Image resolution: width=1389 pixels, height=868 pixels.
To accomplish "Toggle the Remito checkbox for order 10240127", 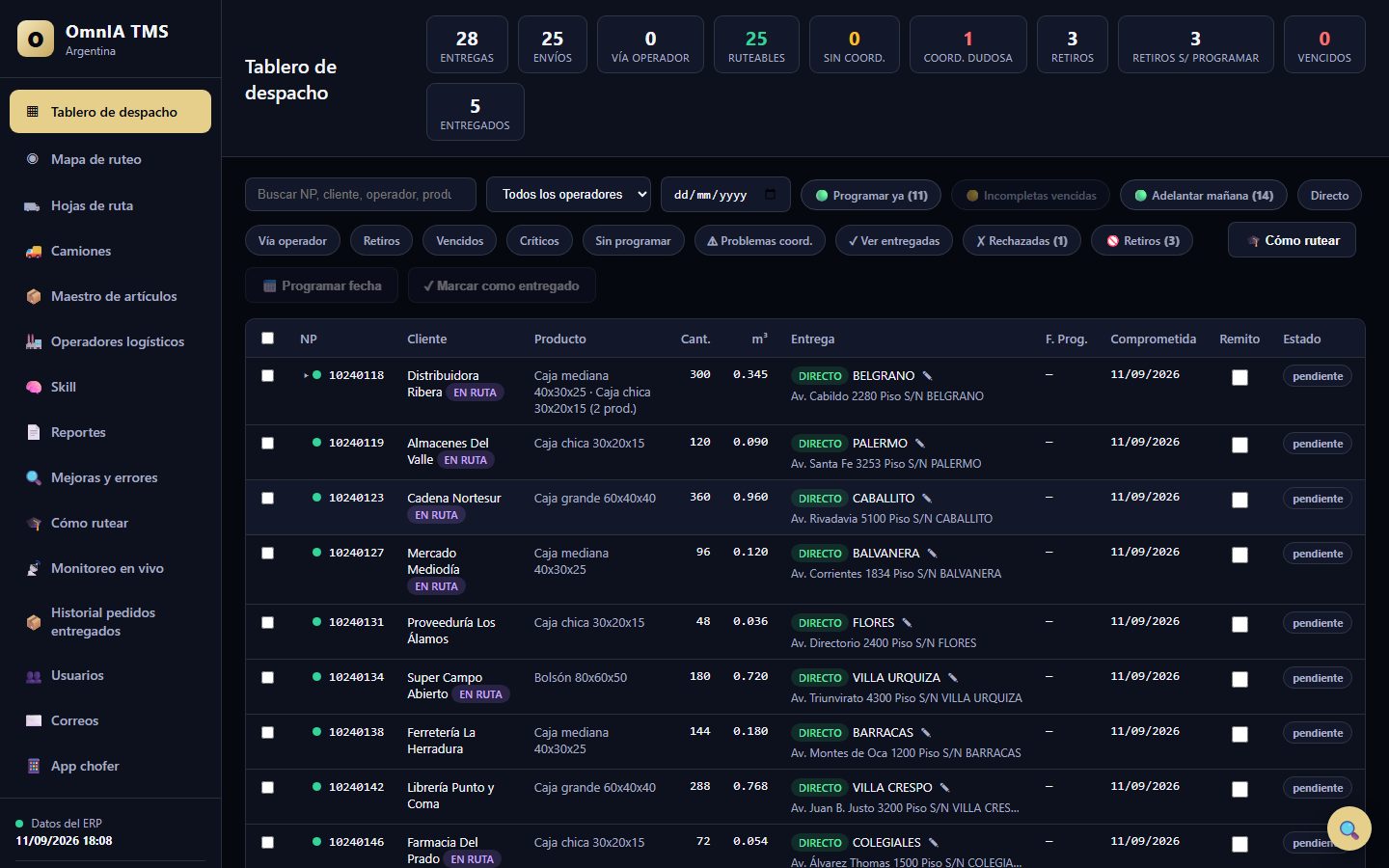I will [x=1240, y=555].
